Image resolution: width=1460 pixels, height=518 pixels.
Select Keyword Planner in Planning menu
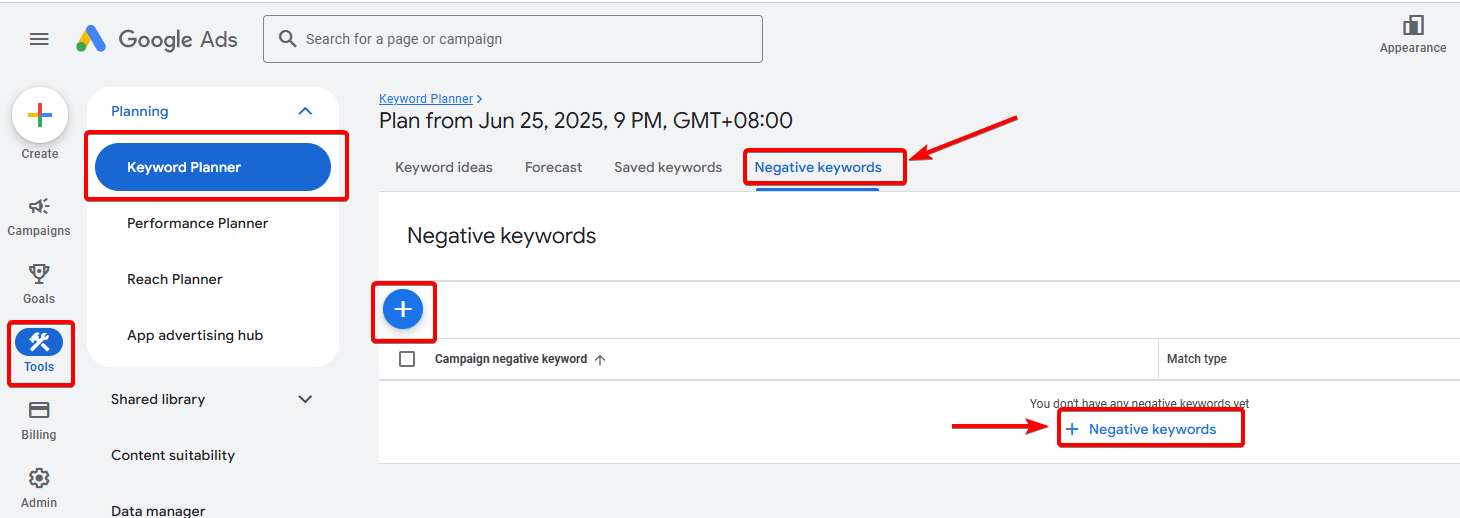coord(213,167)
